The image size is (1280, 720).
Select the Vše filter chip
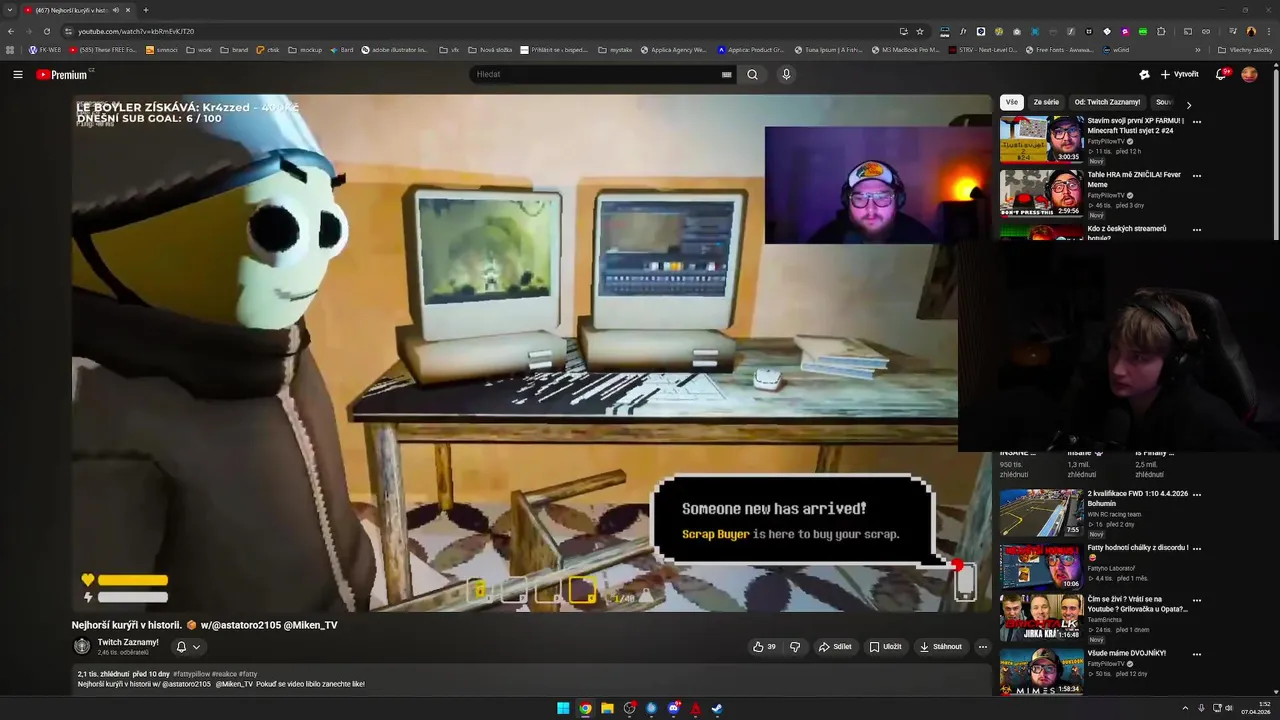pyautogui.click(x=1012, y=102)
